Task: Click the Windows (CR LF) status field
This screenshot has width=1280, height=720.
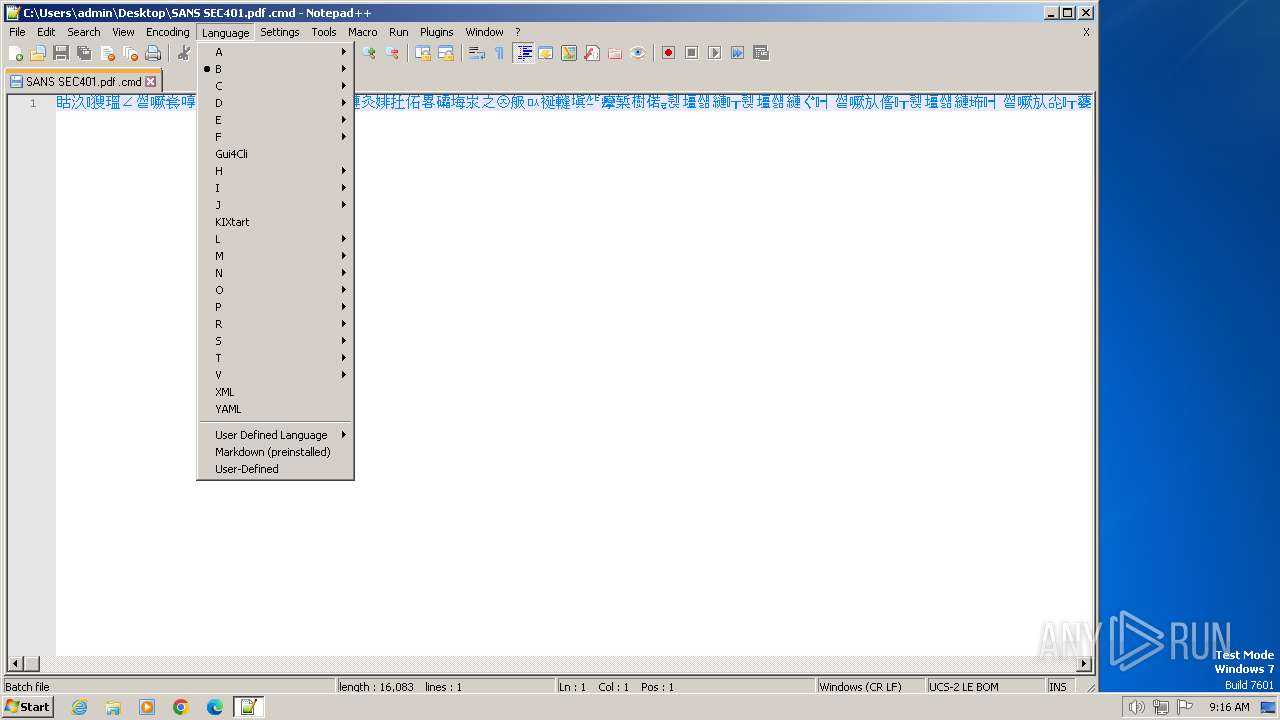Action: coord(870,687)
